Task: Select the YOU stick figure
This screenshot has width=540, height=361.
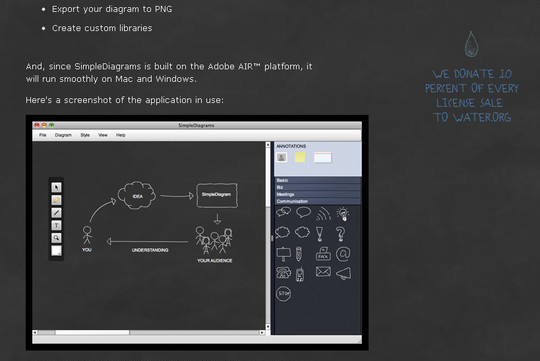Action: point(87,235)
